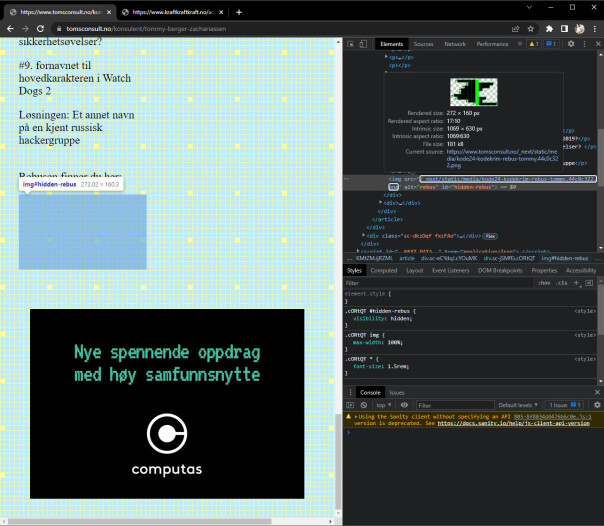Expand the collapsed div node below img
Image resolution: width=604 pixels, height=526 pixels.
tap(380, 202)
